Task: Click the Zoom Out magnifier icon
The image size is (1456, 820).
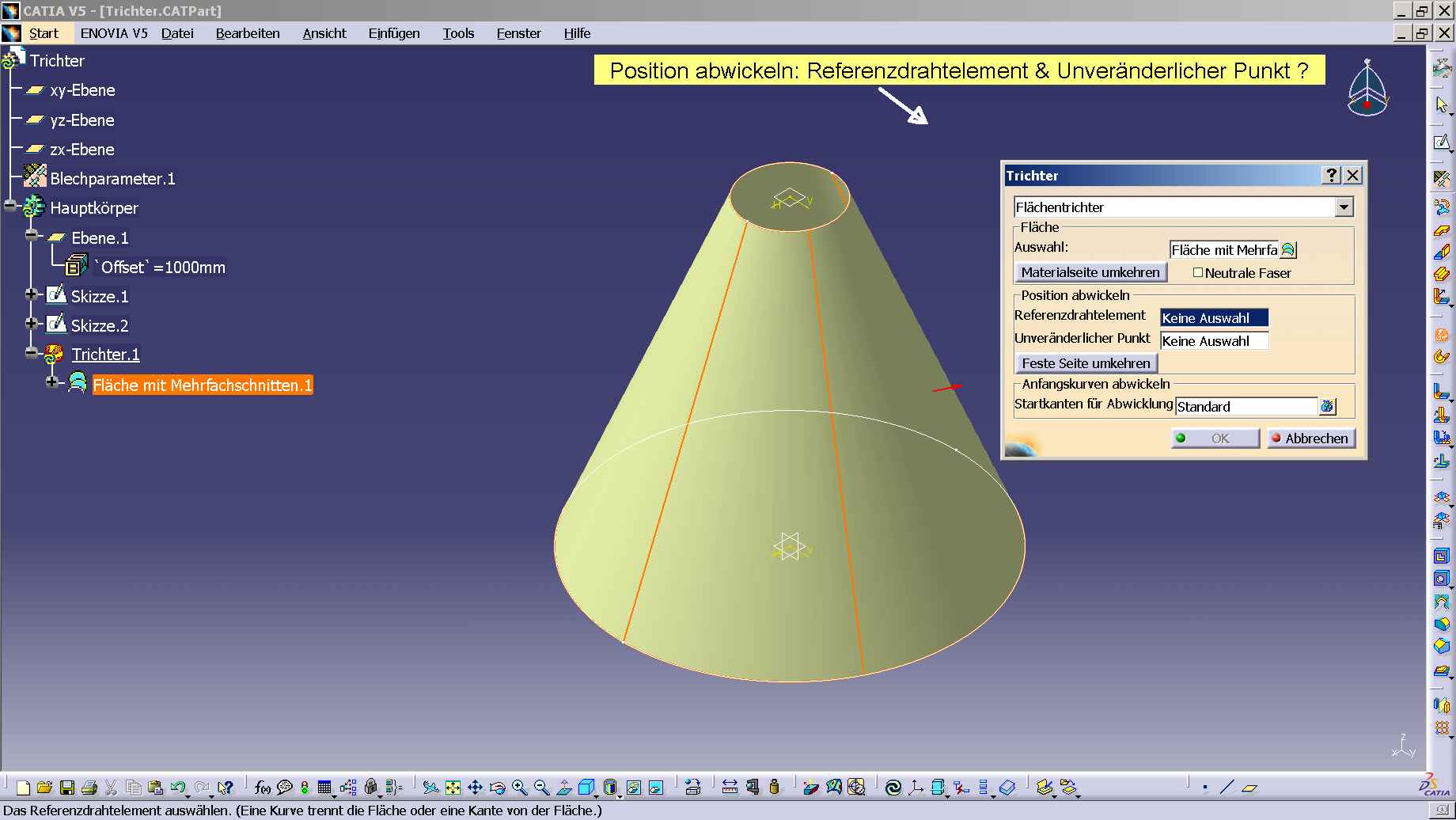Action: (541, 788)
